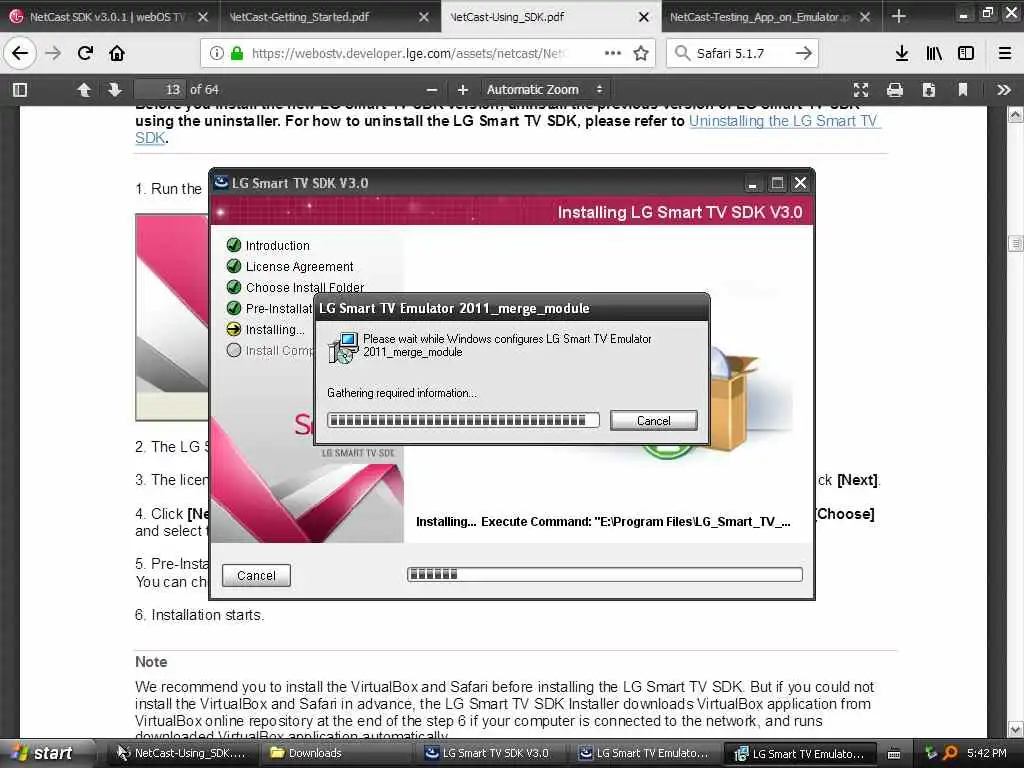Click the Introduction installer step
Screen dimensions: 1024x768
(x=277, y=246)
